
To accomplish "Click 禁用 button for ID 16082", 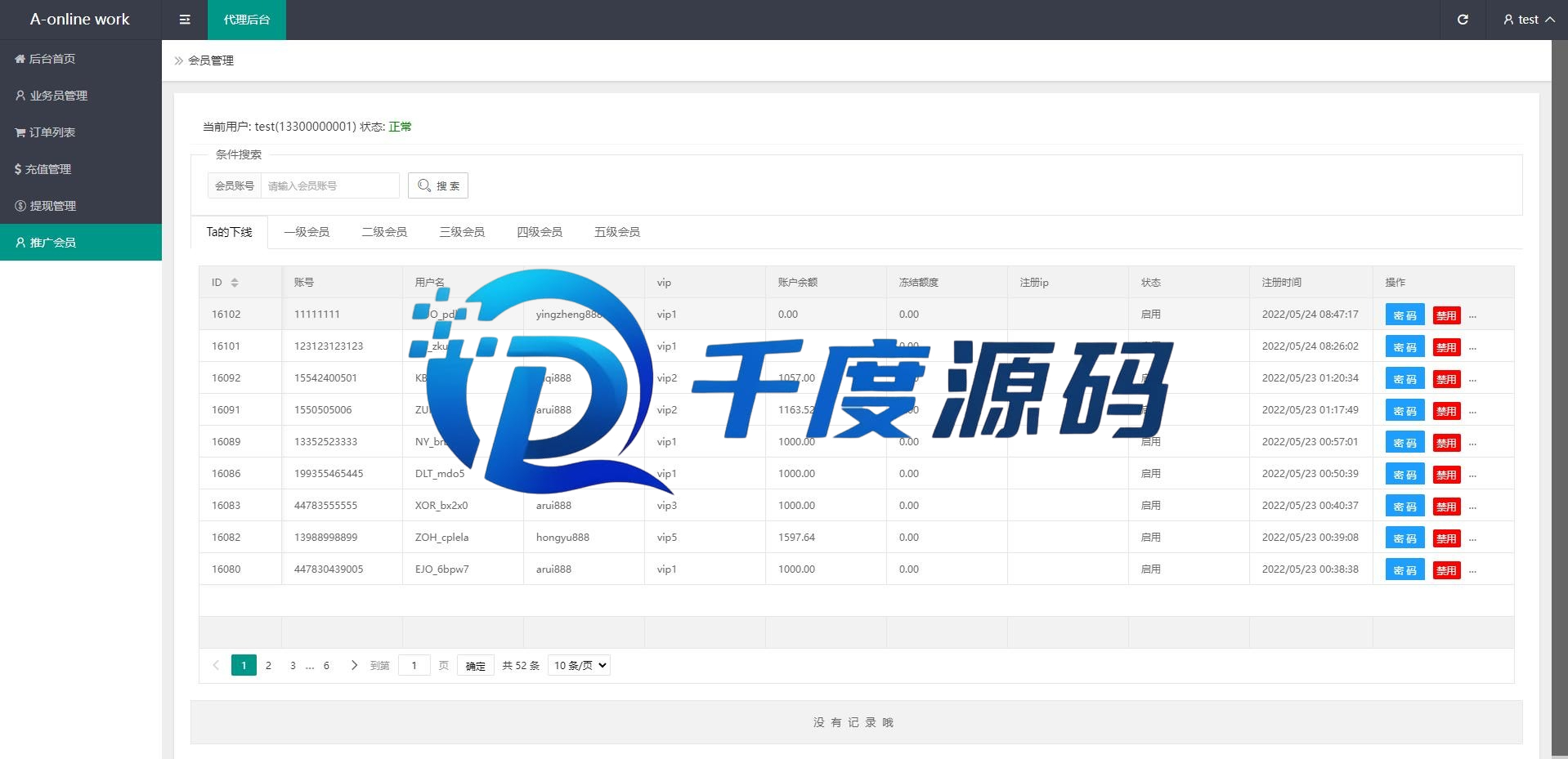I will [x=1446, y=538].
